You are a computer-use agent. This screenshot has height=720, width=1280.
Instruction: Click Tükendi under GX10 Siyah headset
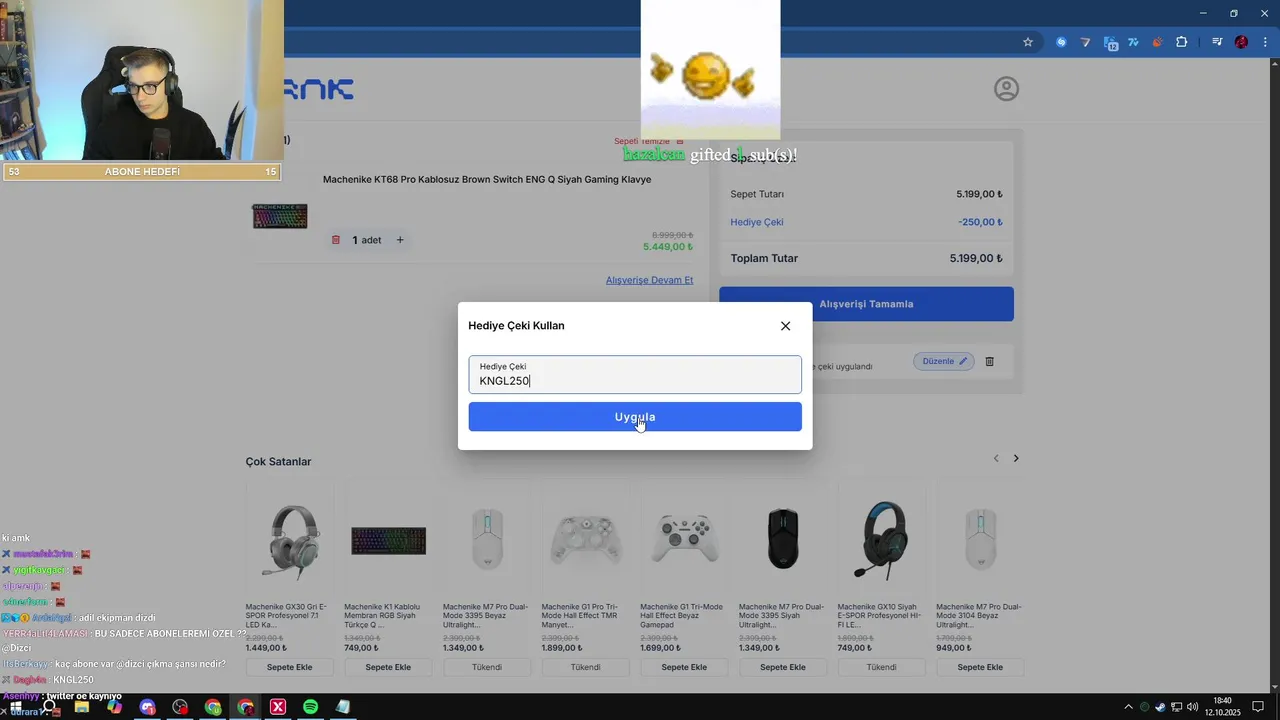point(881,667)
